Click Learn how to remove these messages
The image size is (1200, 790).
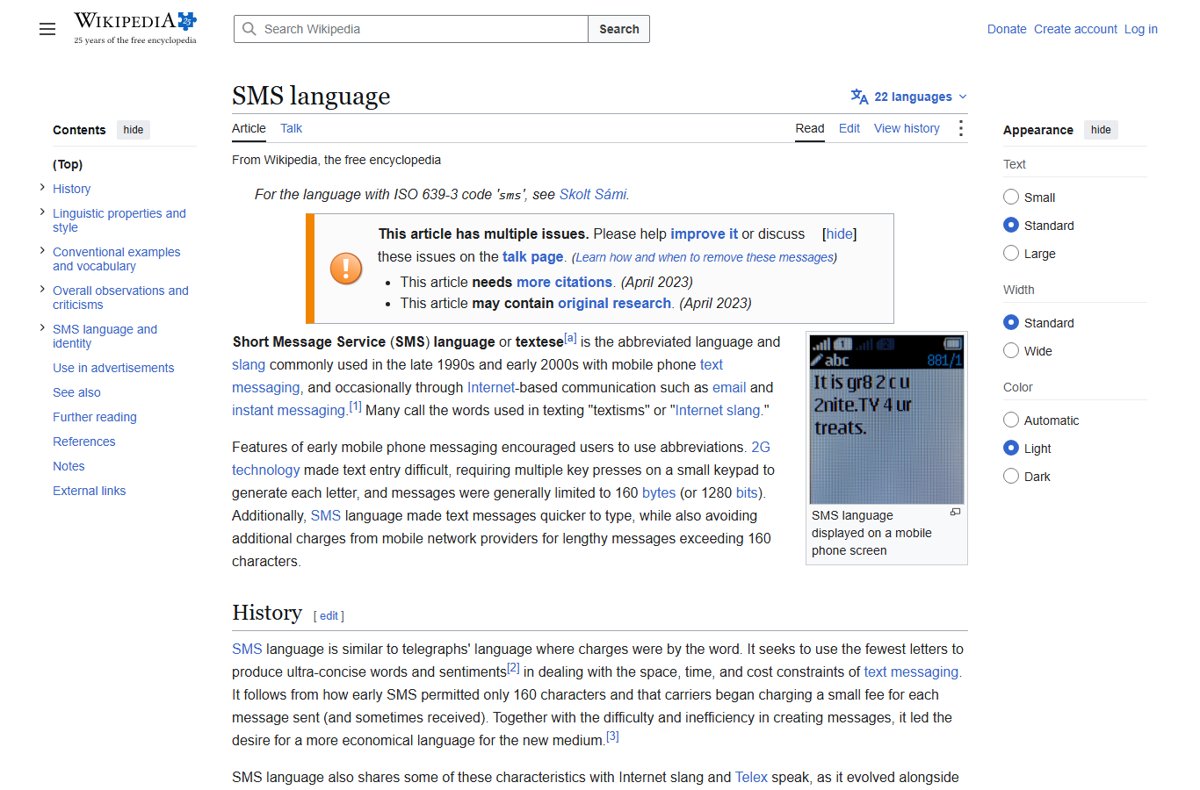[704, 258]
